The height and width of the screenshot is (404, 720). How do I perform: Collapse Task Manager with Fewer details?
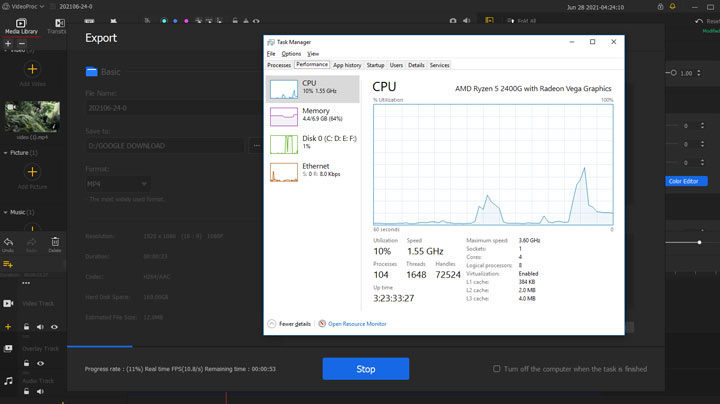[289, 324]
